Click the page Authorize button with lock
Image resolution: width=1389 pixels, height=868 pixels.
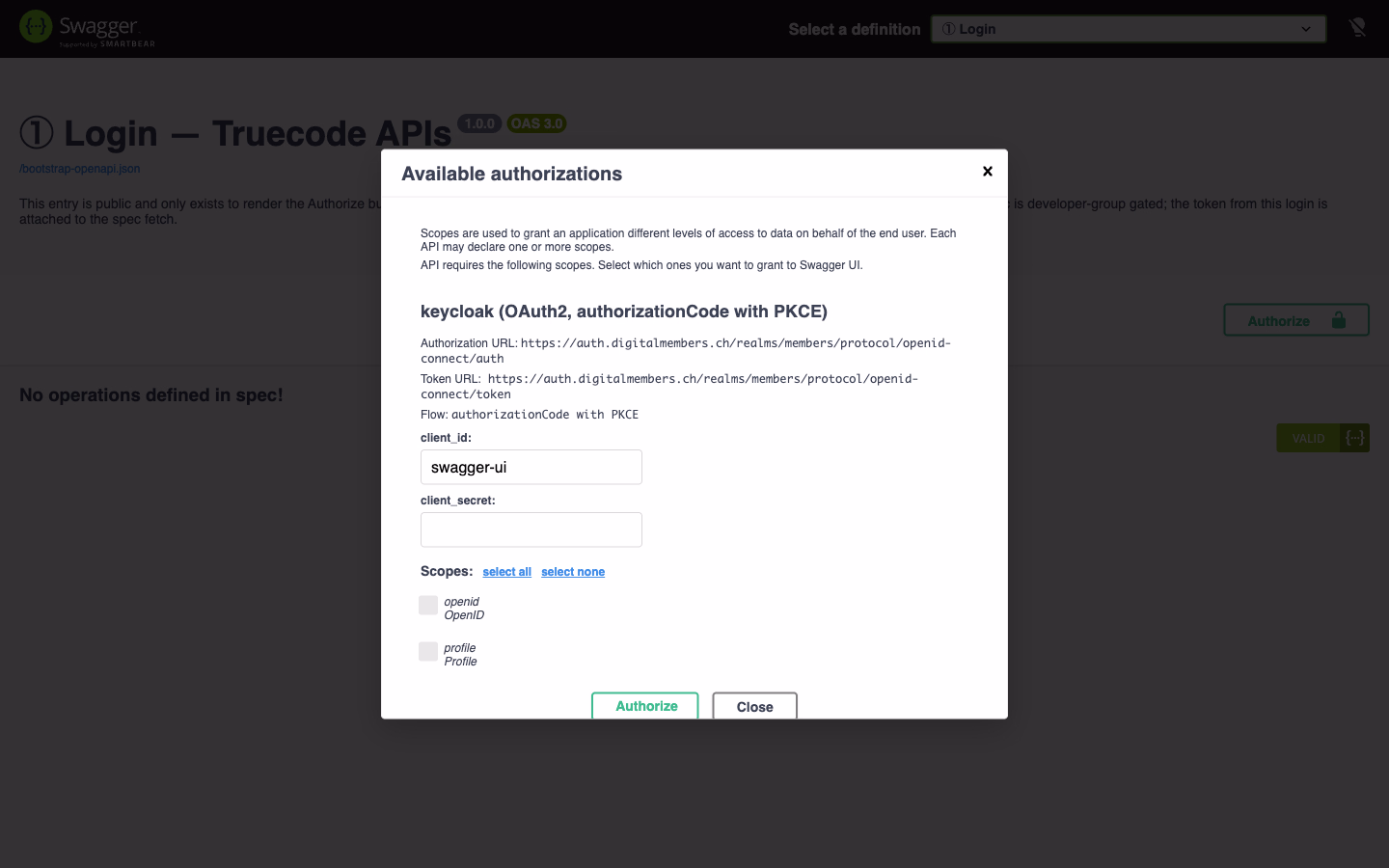(1296, 320)
